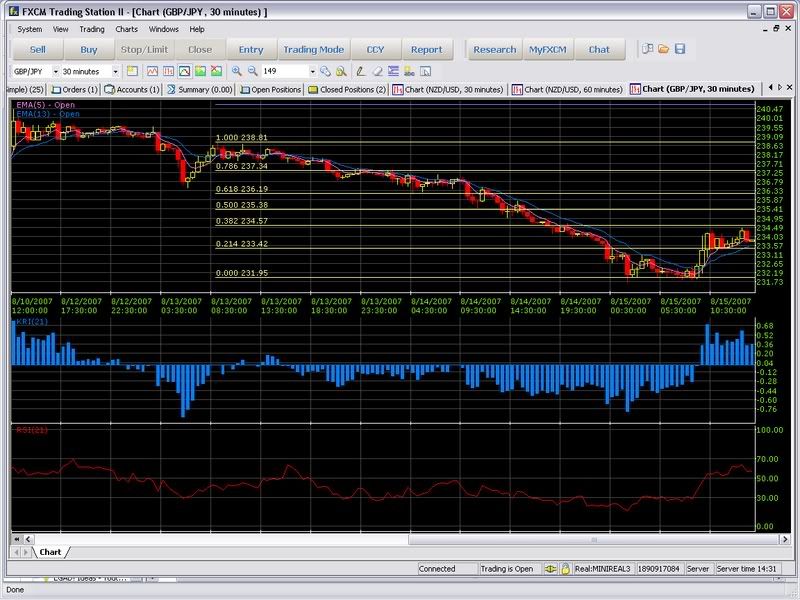
Task: Click the Report button
Action: click(427, 49)
